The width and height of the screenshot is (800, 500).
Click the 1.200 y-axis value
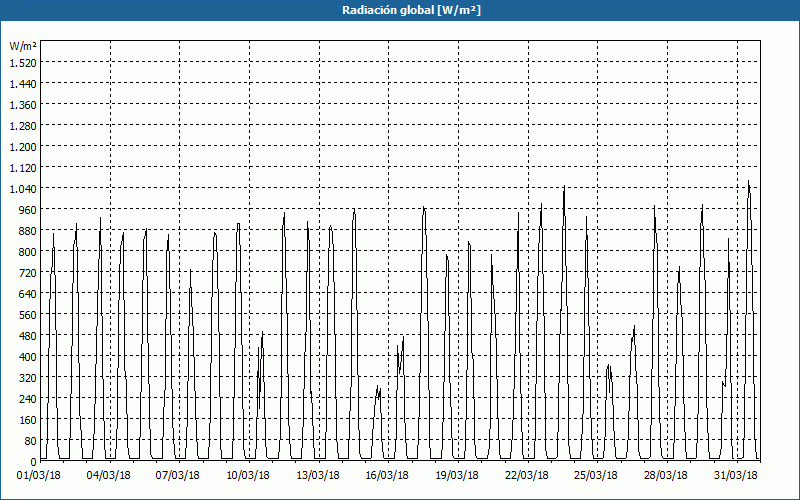(x=23, y=146)
